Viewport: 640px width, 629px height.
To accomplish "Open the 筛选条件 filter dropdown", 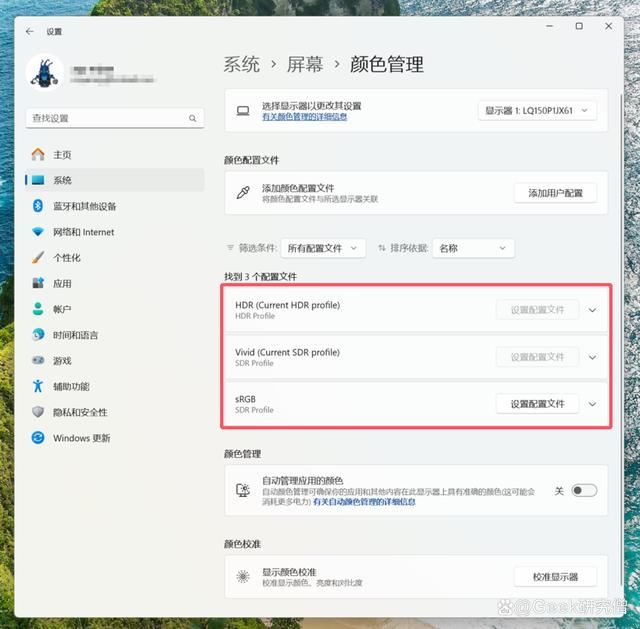I will 323,248.
